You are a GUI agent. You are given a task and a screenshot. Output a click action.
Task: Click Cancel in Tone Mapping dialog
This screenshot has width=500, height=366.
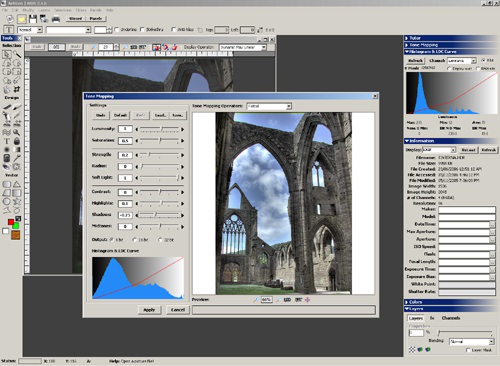point(178,310)
